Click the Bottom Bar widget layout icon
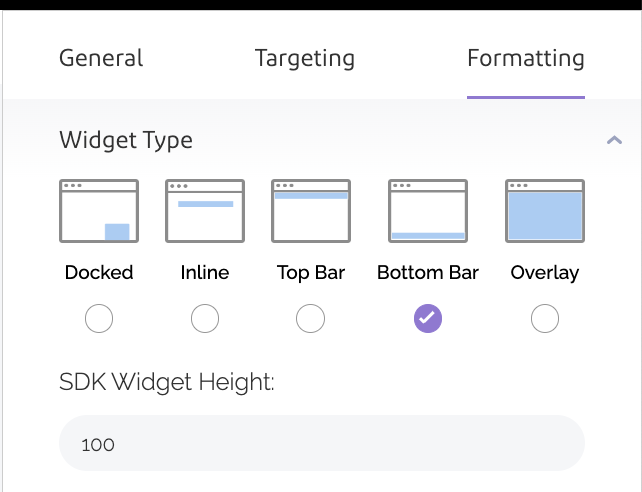 [427, 211]
